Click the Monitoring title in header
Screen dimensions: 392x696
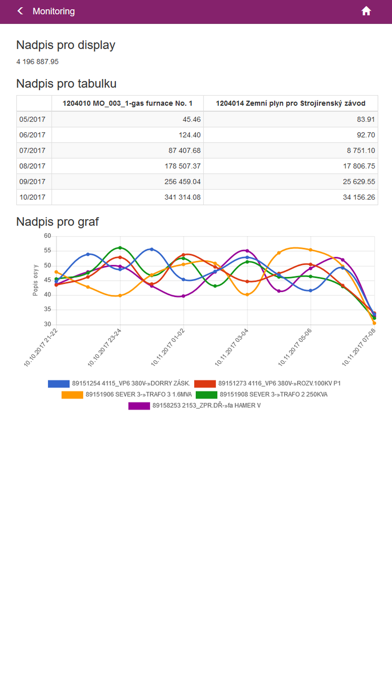54,11
